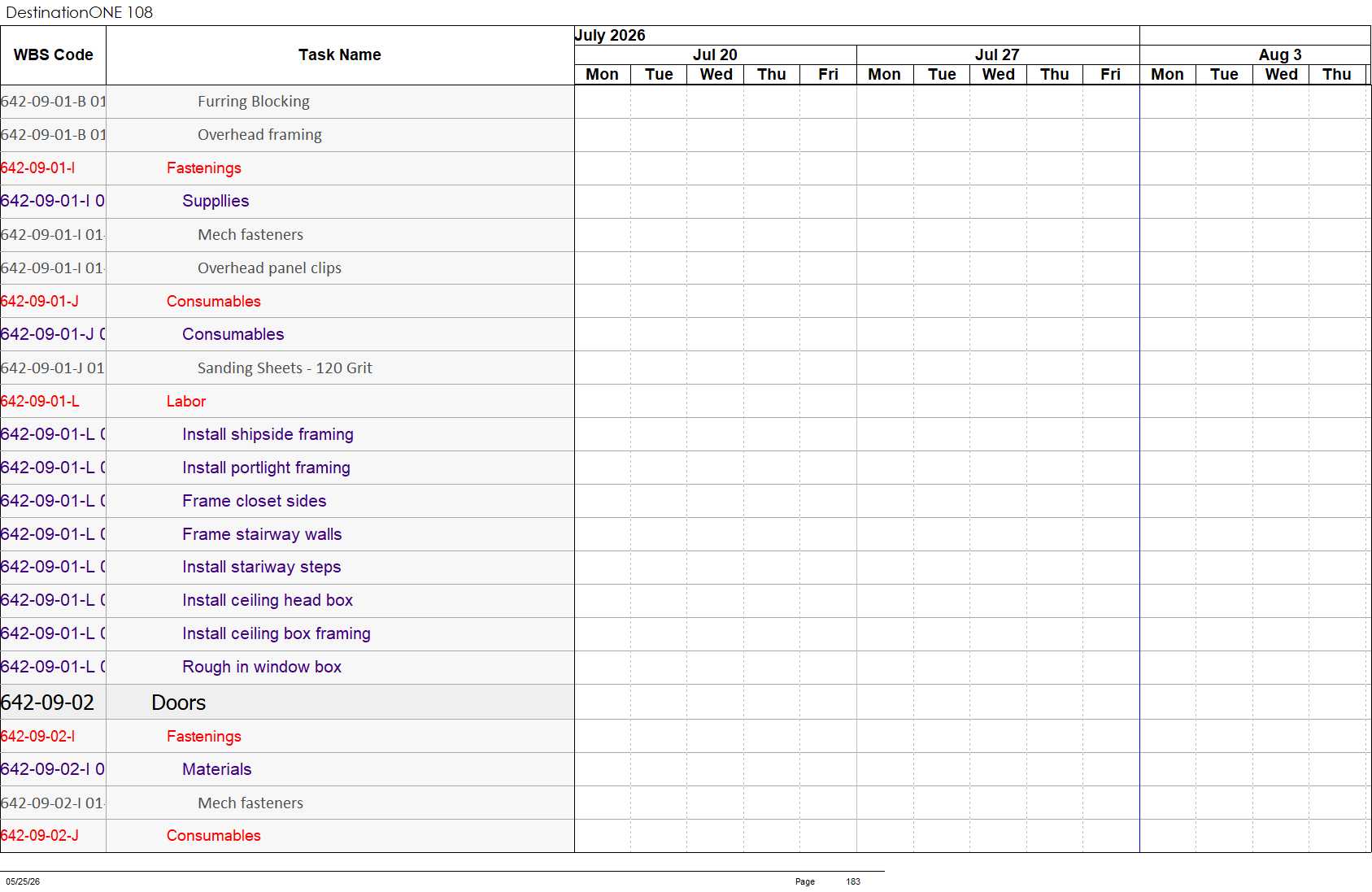This screenshot has width=1372, height=892.
Task: Select Fri under Jul 20 week
Action: point(828,75)
